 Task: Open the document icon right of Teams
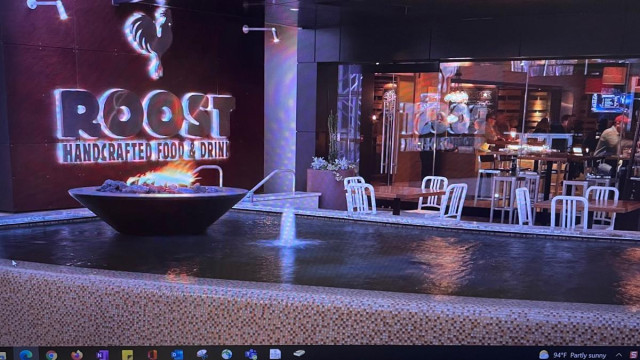tap(275, 353)
